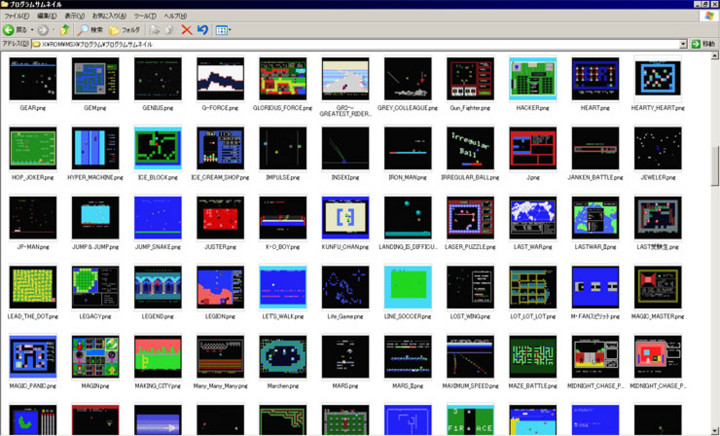Select the LINE_SOCCER.png thumbnail
Image resolution: width=720 pixels, height=436 pixels.
point(408,287)
